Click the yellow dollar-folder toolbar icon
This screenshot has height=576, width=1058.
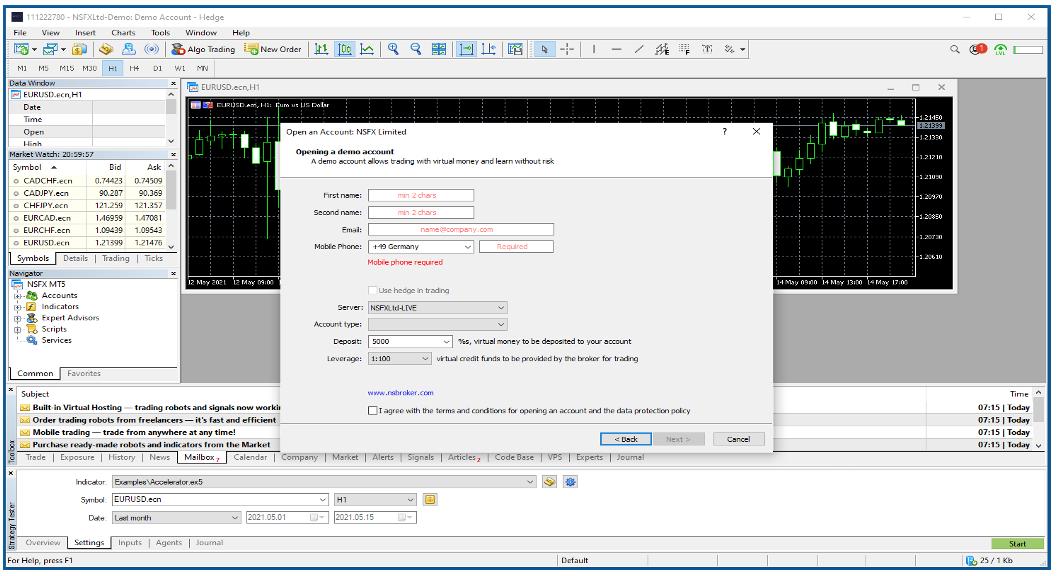(80, 49)
